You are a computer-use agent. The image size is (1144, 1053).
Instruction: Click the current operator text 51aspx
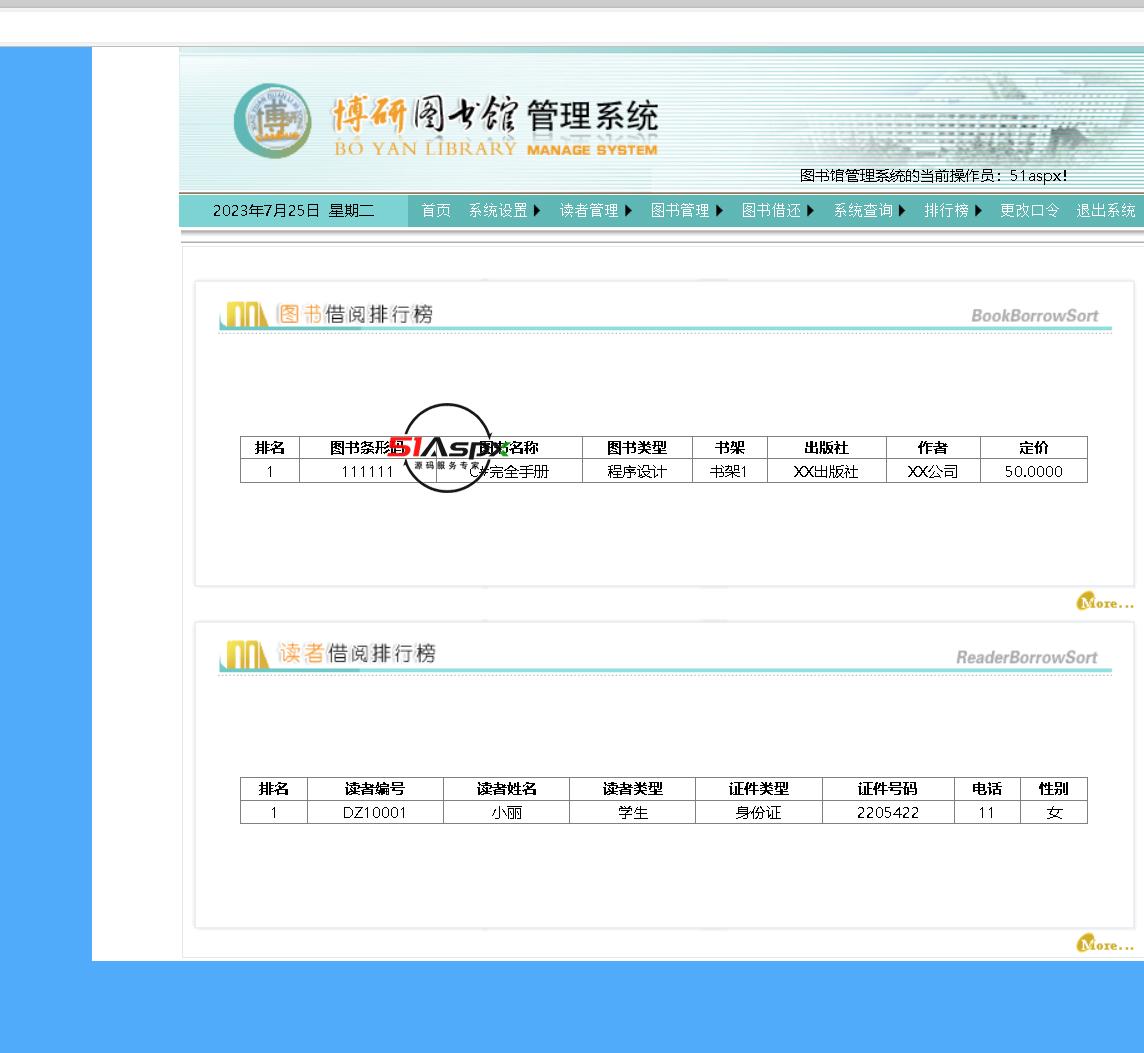(x=1037, y=176)
